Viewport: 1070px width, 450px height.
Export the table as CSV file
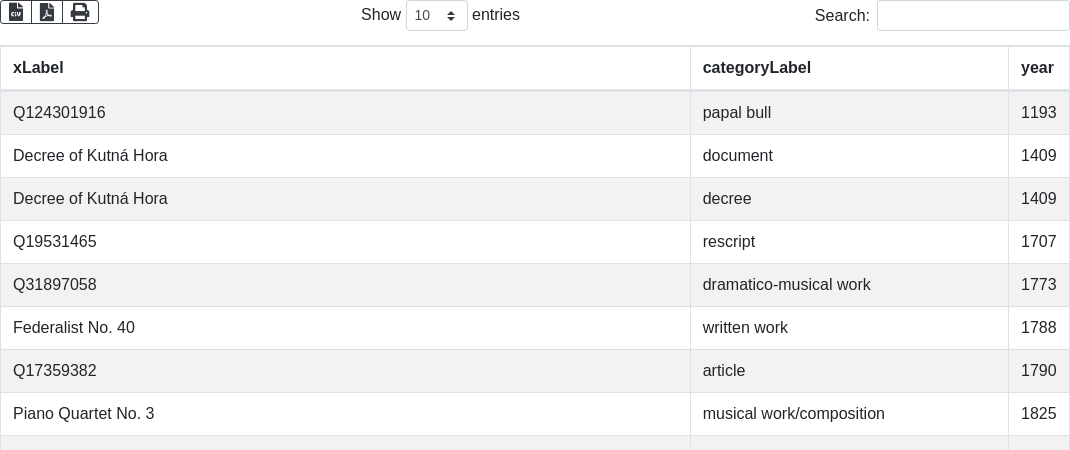pos(16,12)
